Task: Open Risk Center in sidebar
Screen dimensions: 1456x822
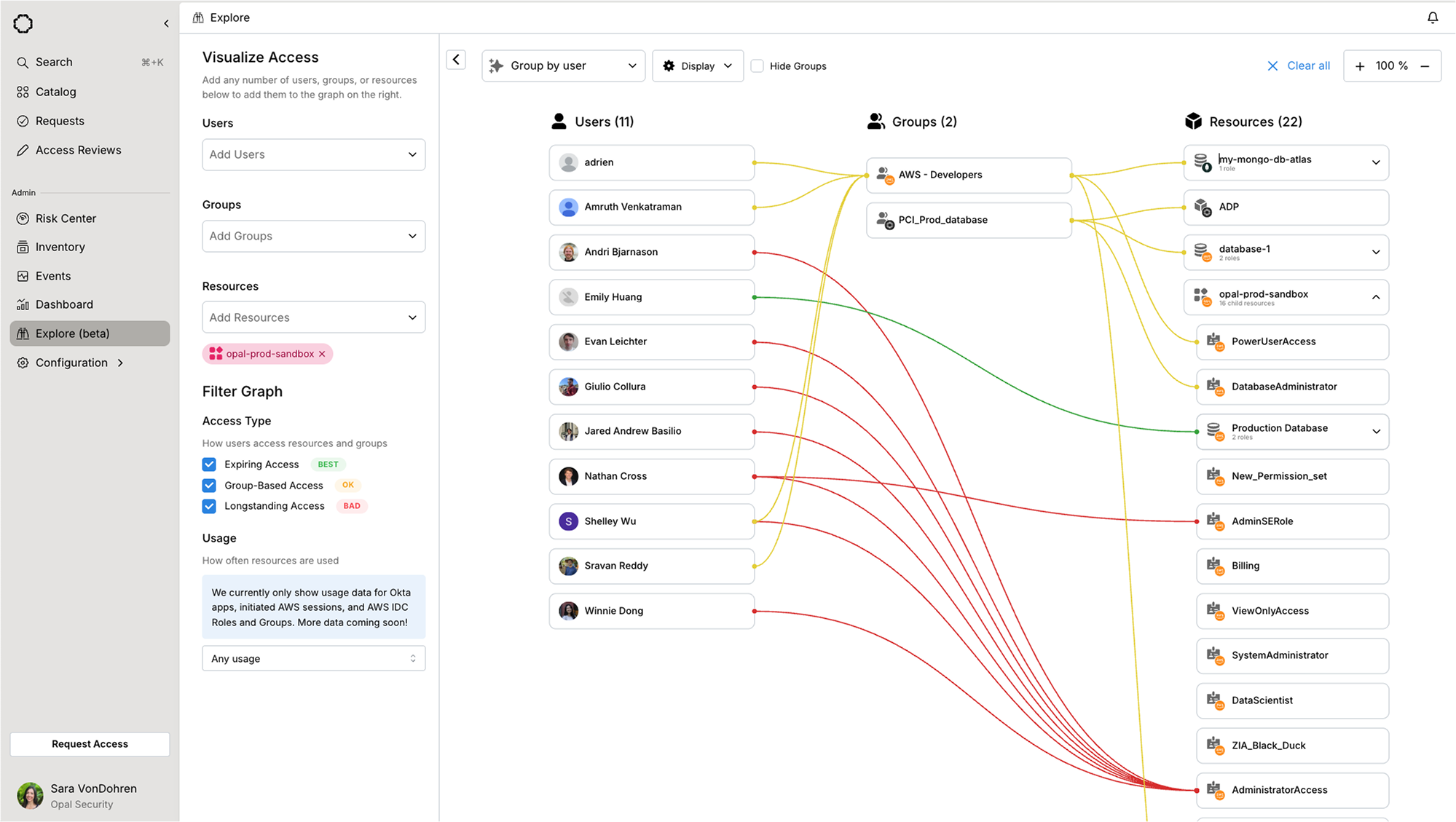Action: [x=66, y=218]
